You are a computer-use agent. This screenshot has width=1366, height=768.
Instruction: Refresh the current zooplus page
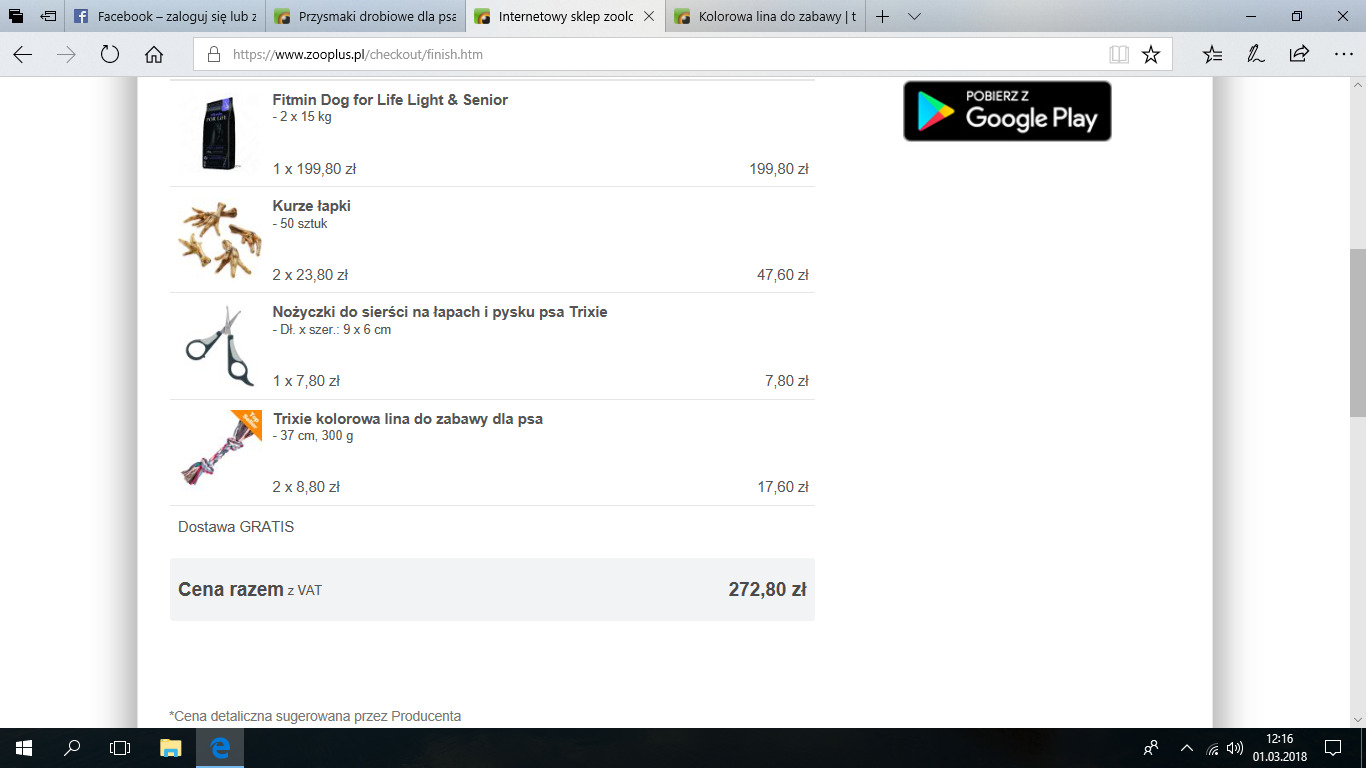click(110, 55)
